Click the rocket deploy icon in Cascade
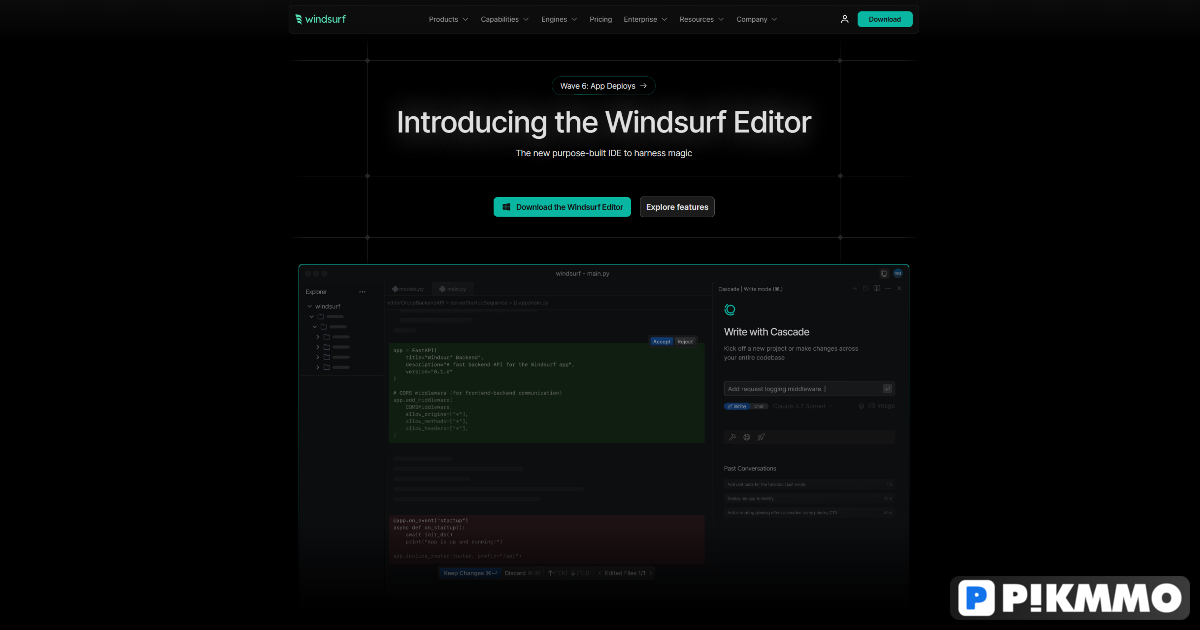The image size is (1200, 630). [761, 437]
